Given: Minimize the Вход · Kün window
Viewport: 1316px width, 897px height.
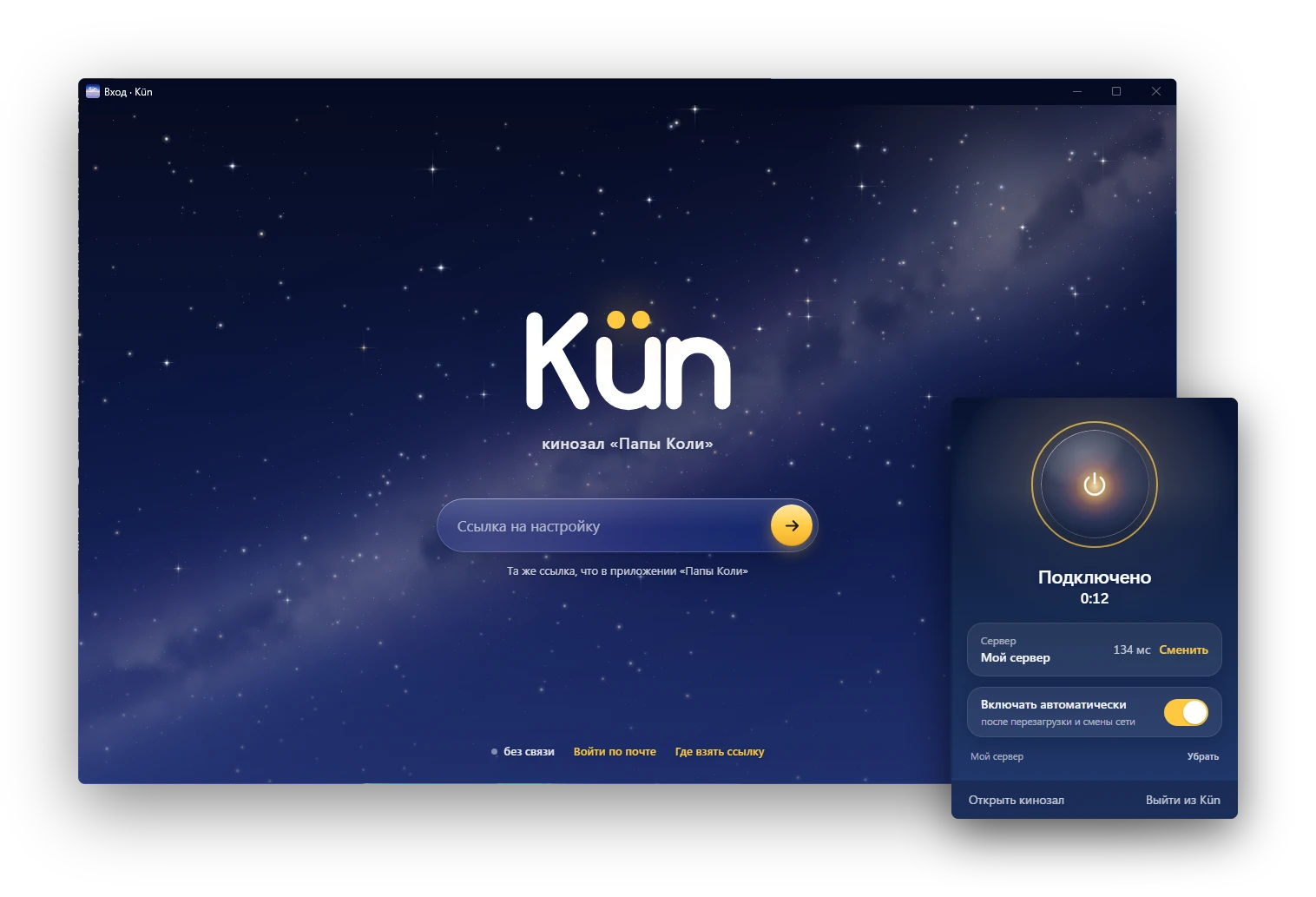Looking at the screenshot, I should (x=1077, y=91).
